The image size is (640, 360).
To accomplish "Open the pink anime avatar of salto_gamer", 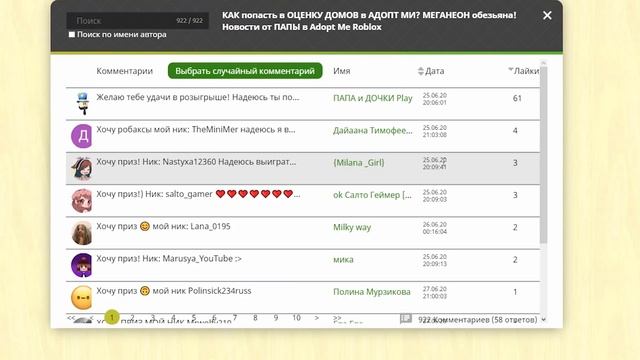I will click(81, 200).
